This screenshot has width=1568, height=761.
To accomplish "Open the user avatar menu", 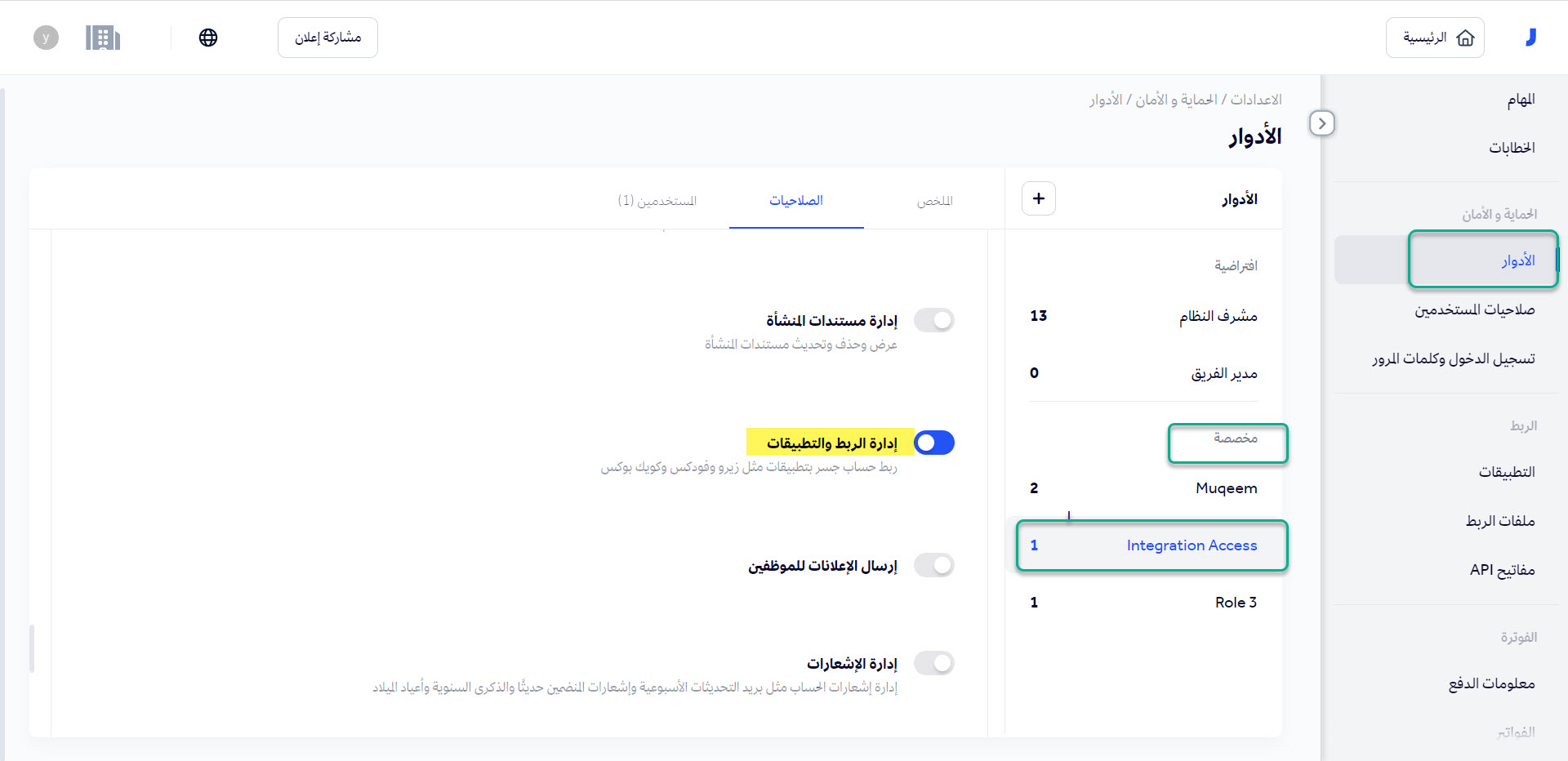I will click(x=46, y=38).
